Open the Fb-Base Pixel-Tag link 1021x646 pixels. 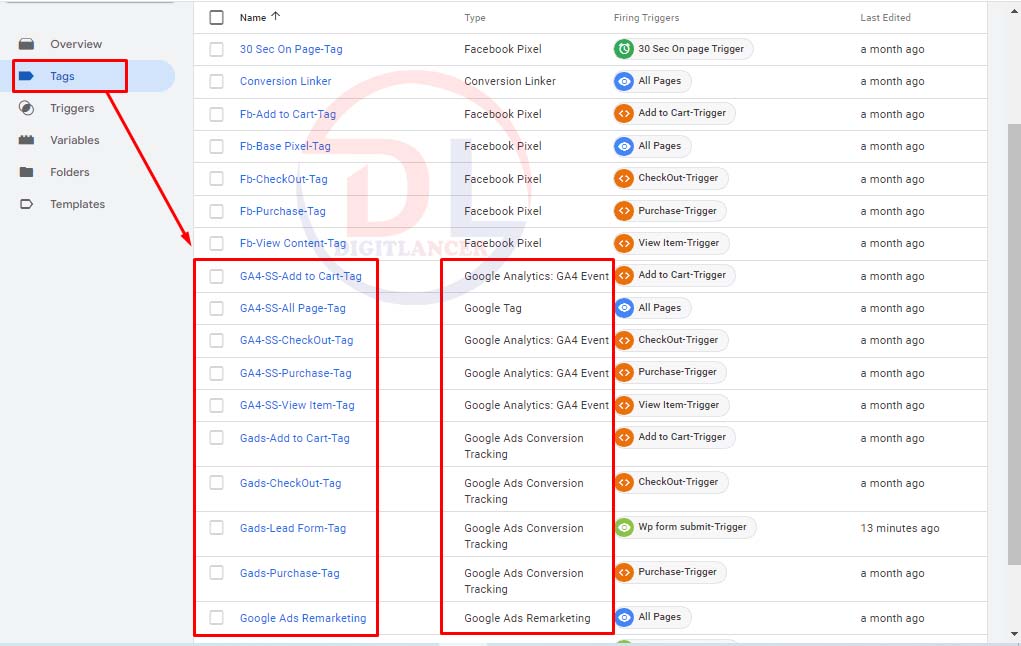point(285,147)
